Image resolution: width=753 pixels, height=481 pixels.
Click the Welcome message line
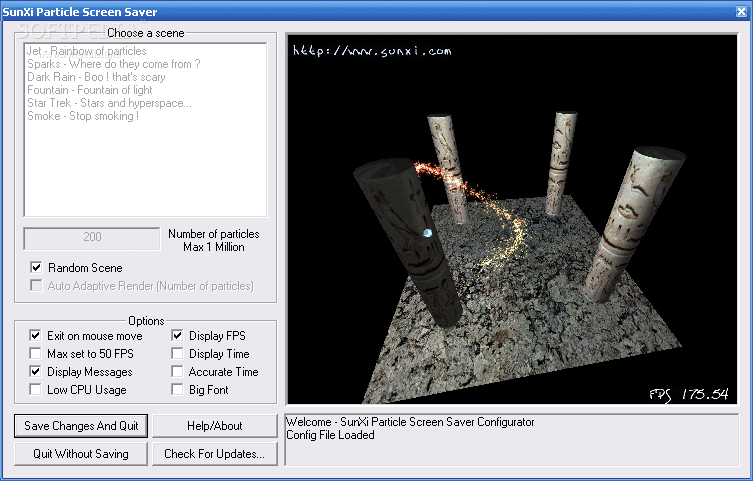point(410,422)
